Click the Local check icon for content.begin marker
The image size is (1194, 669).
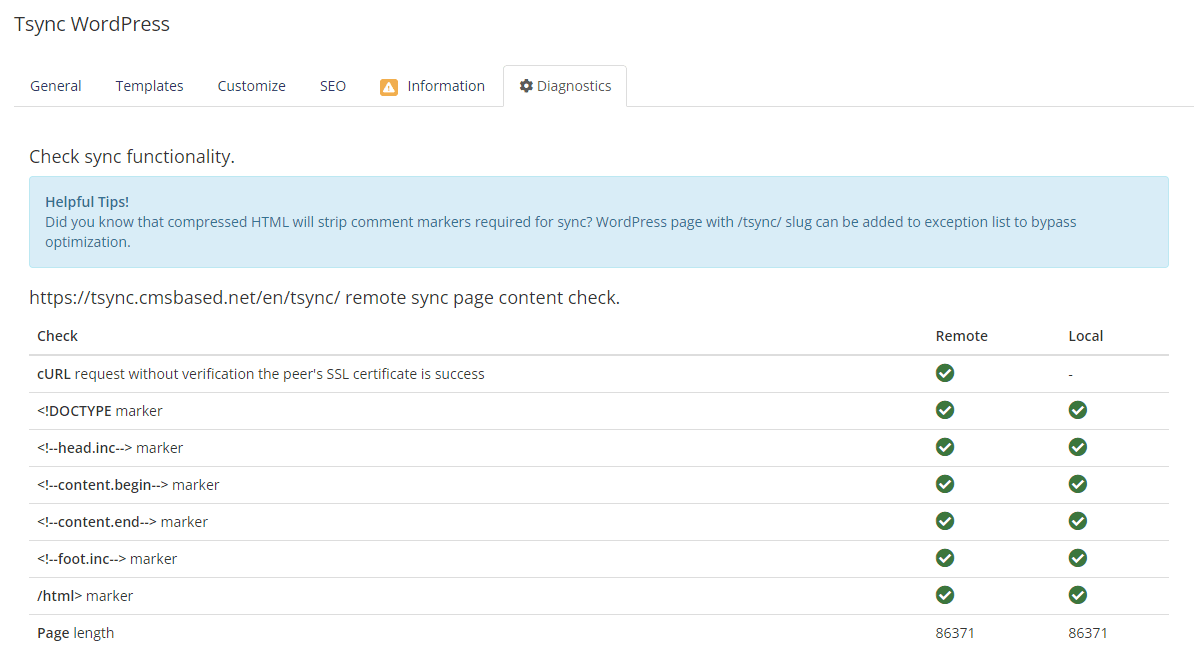click(x=1077, y=484)
